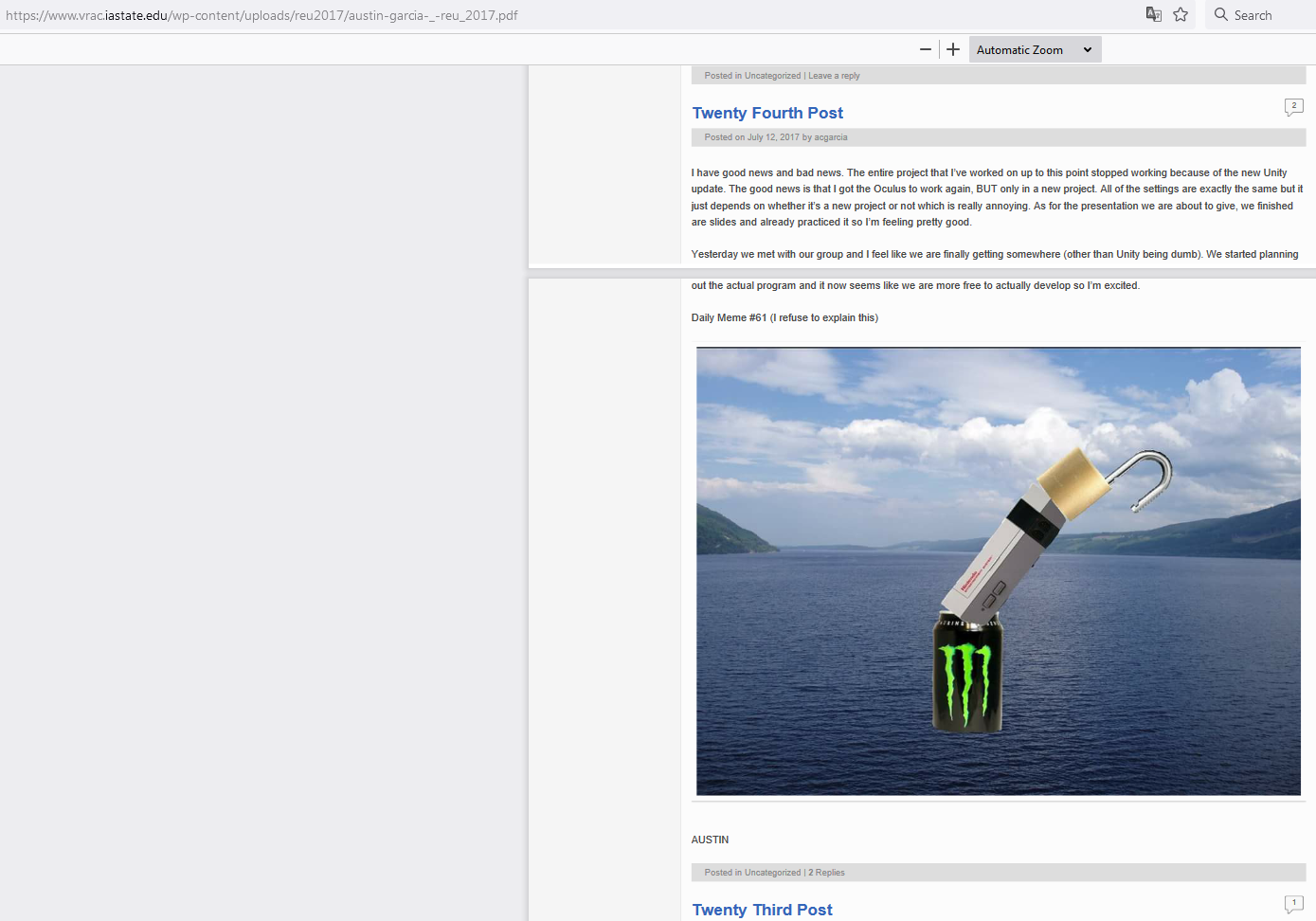
Task: Click the search magnifier icon
Action: (1221, 14)
